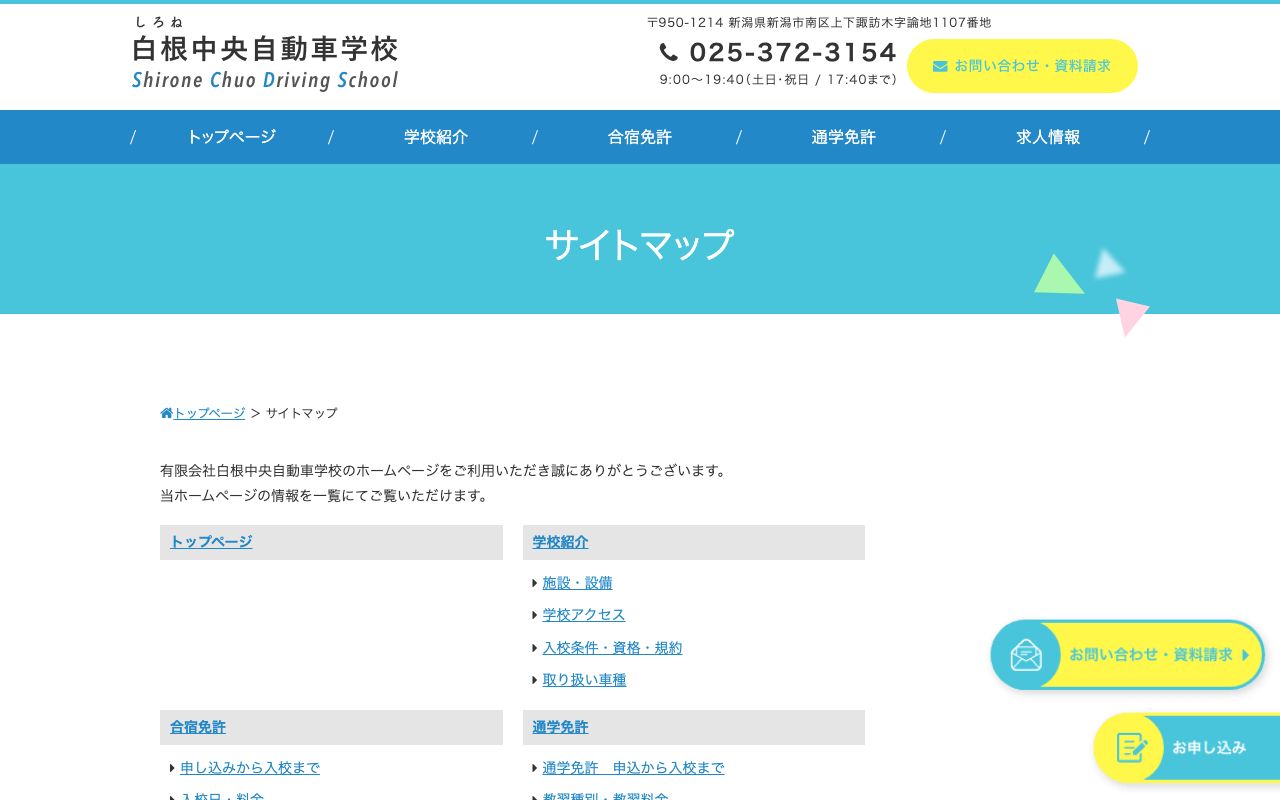Open the 求人情報 navigation menu item
1280x800 pixels.
pos(1047,137)
